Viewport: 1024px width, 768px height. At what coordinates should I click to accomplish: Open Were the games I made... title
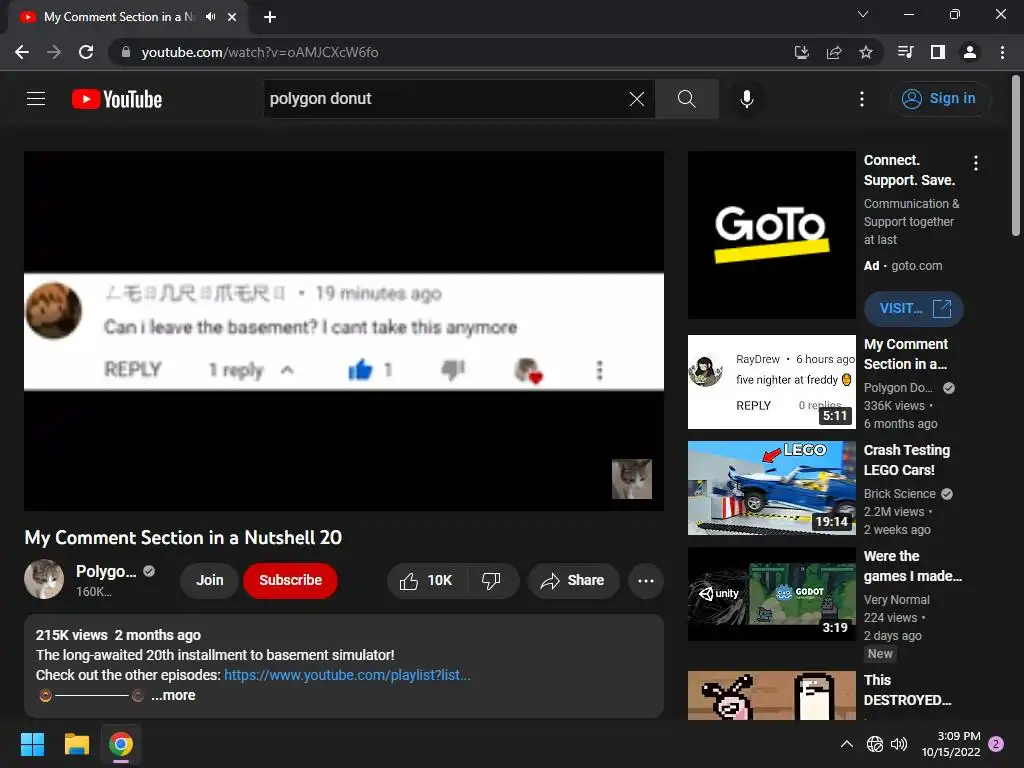coord(913,566)
